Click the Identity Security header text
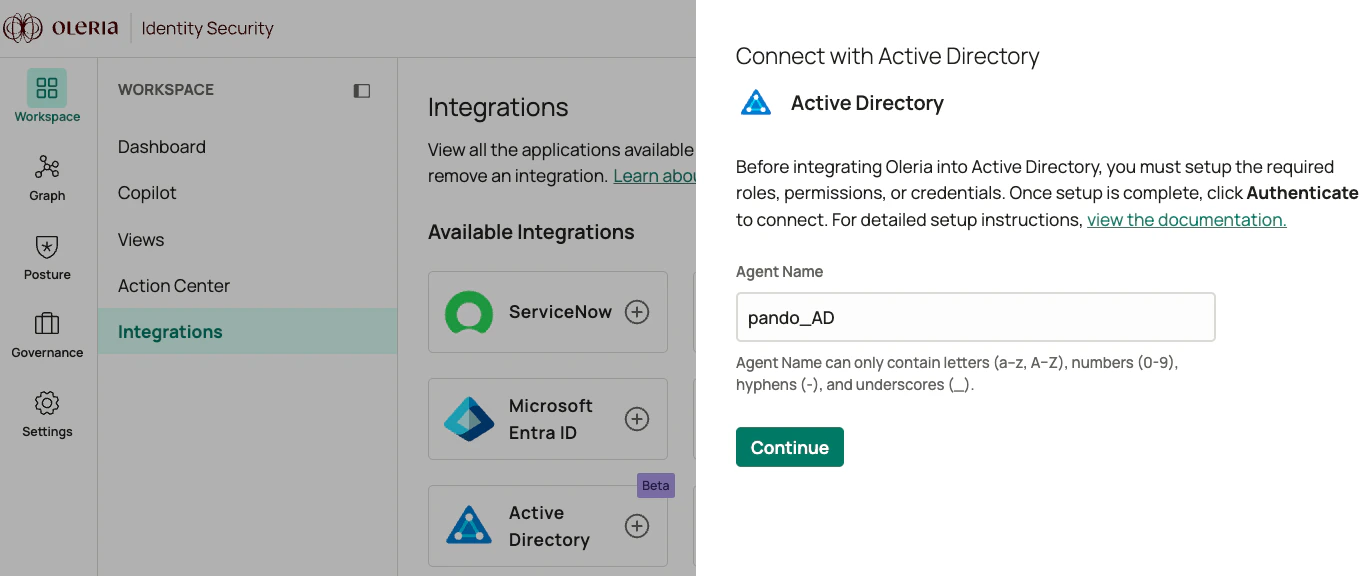The image size is (1365, 576). coord(208,28)
